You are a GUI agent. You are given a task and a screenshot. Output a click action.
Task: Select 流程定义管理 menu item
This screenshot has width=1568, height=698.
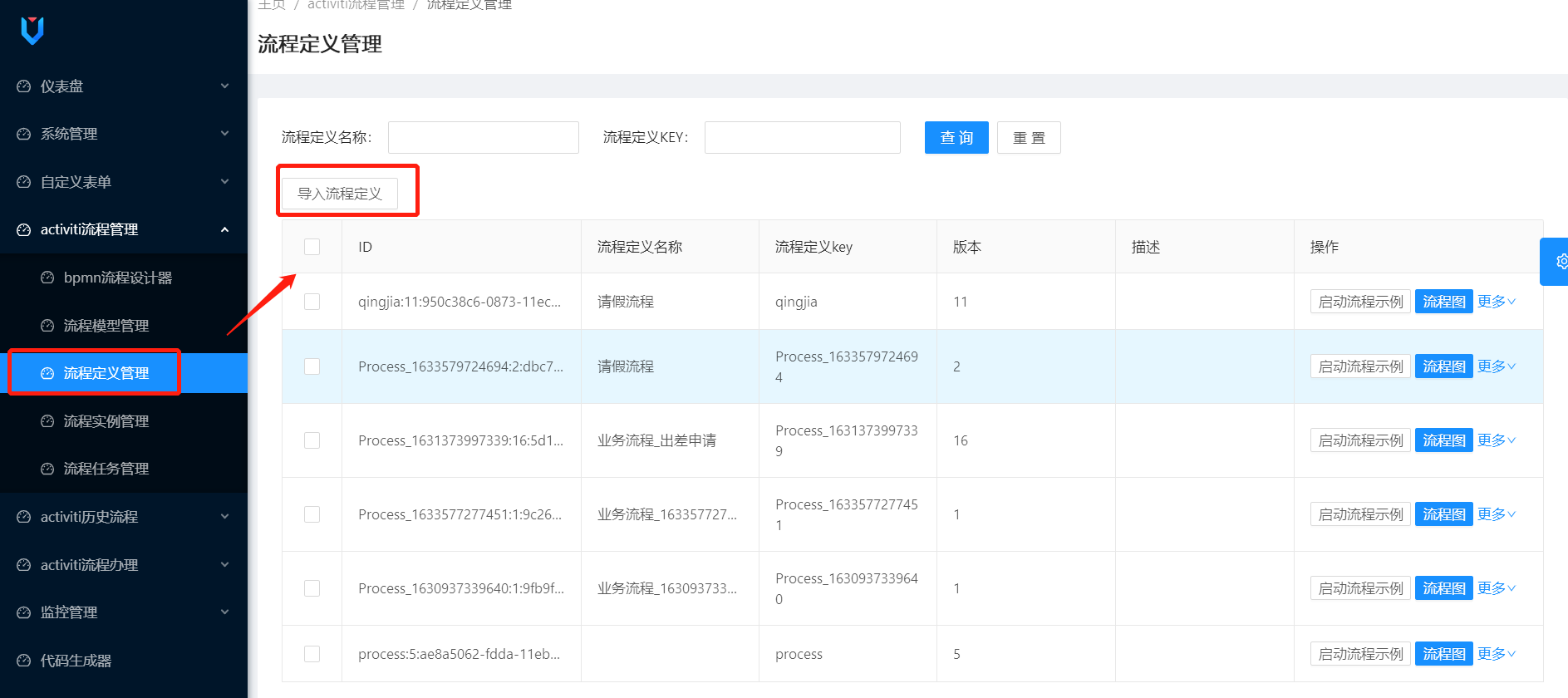[x=124, y=373]
